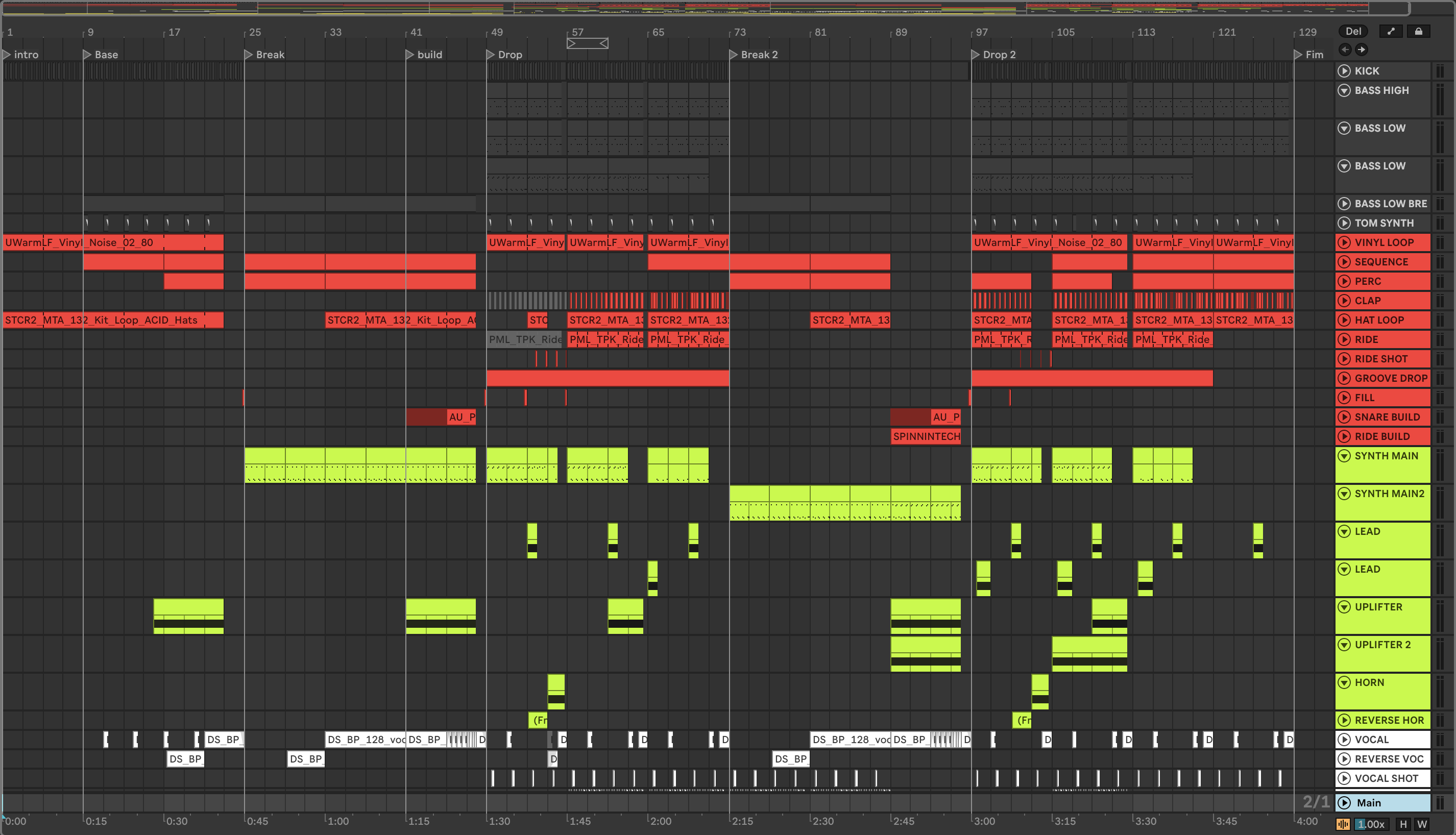Click fold icon on RIDE SHOT track

(1344, 359)
